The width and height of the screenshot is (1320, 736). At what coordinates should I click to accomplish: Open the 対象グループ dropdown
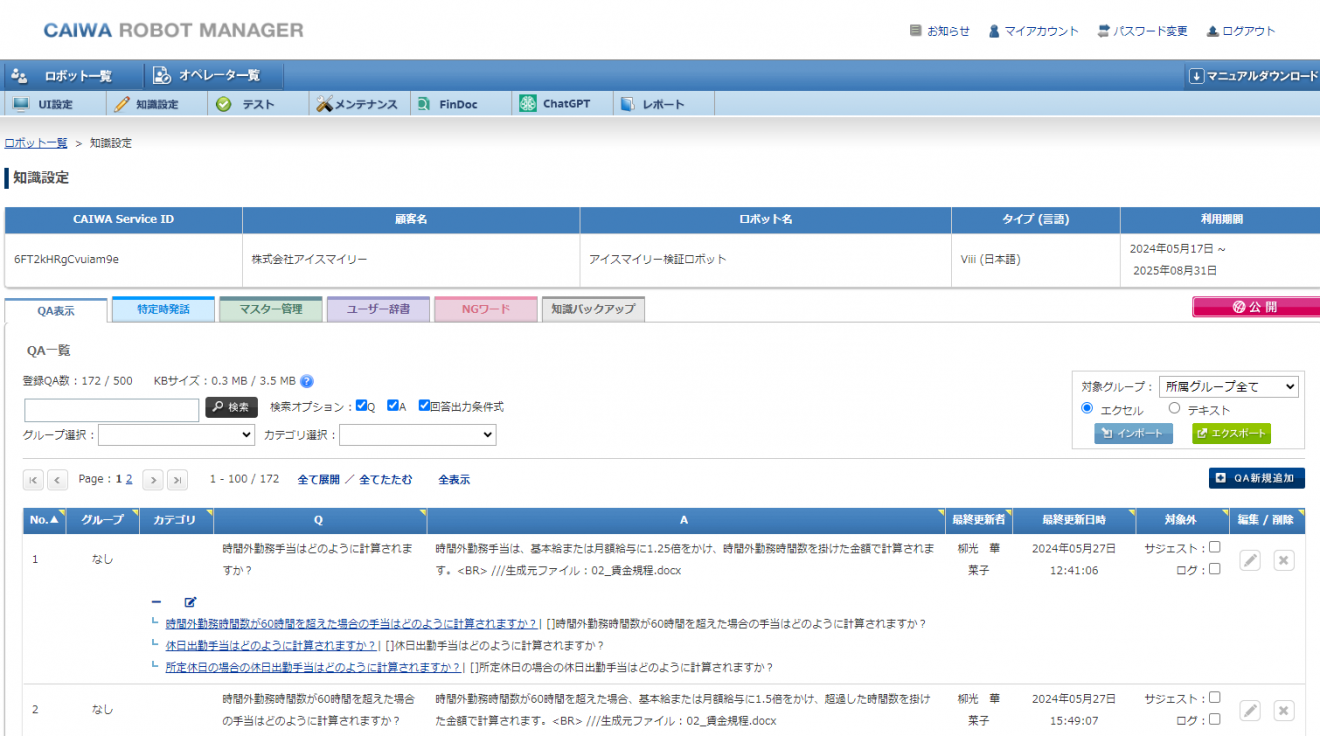[1228, 386]
